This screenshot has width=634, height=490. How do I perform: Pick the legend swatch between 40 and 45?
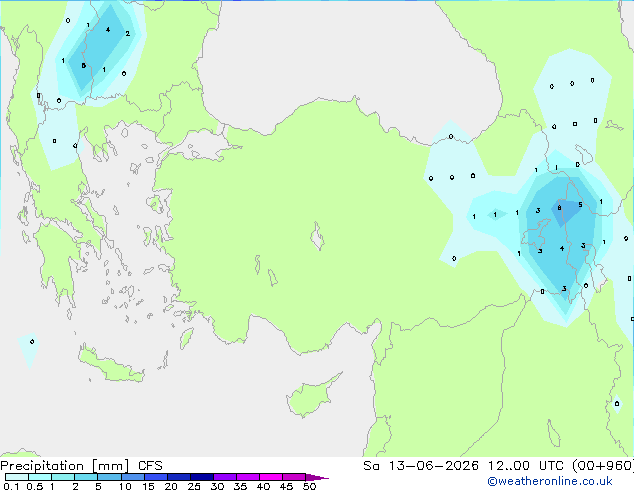point(271,477)
